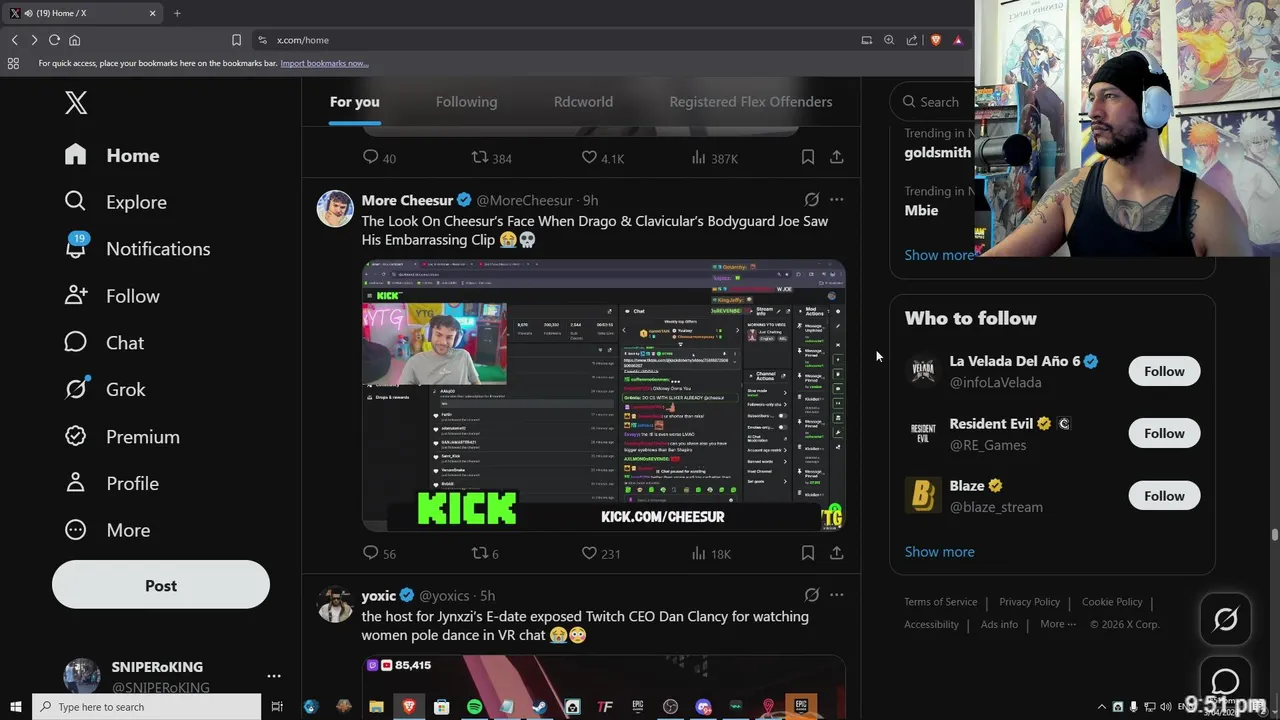The width and height of the screenshot is (1280, 720).
Task: Open floating Grok button
Action: [x=1225, y=620]
